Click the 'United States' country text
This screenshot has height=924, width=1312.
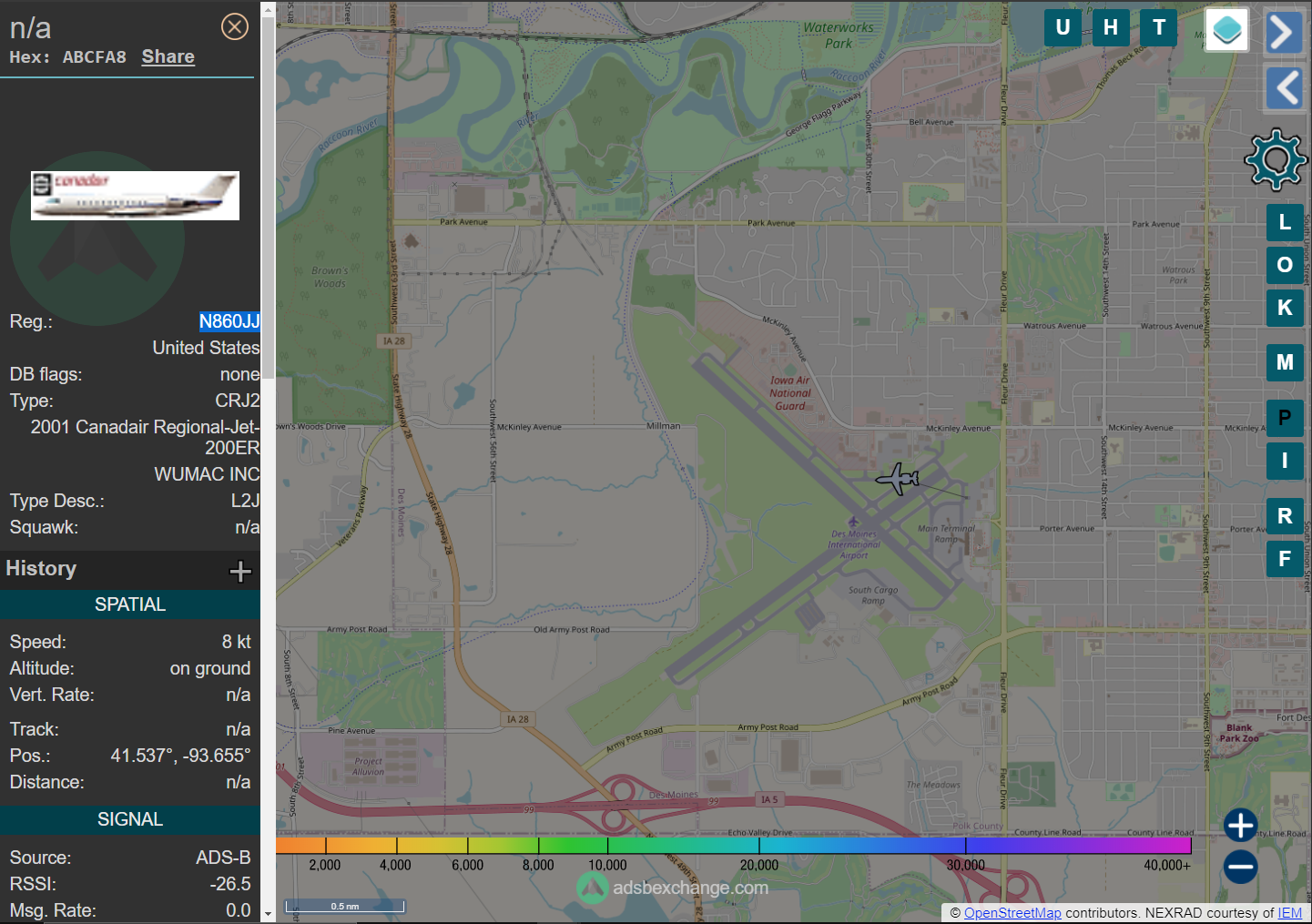206,348
